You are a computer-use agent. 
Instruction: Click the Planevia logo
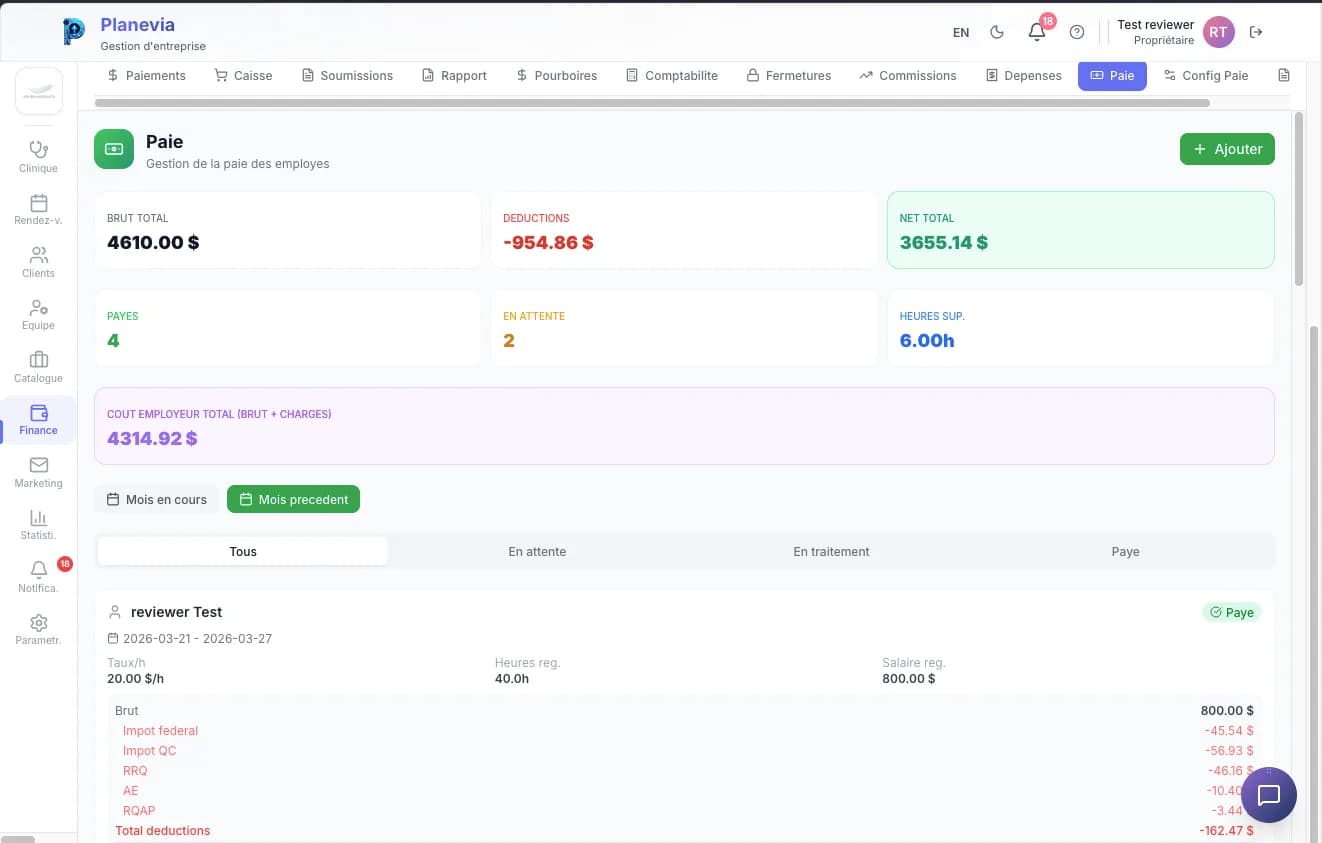[x=74, y=32]
